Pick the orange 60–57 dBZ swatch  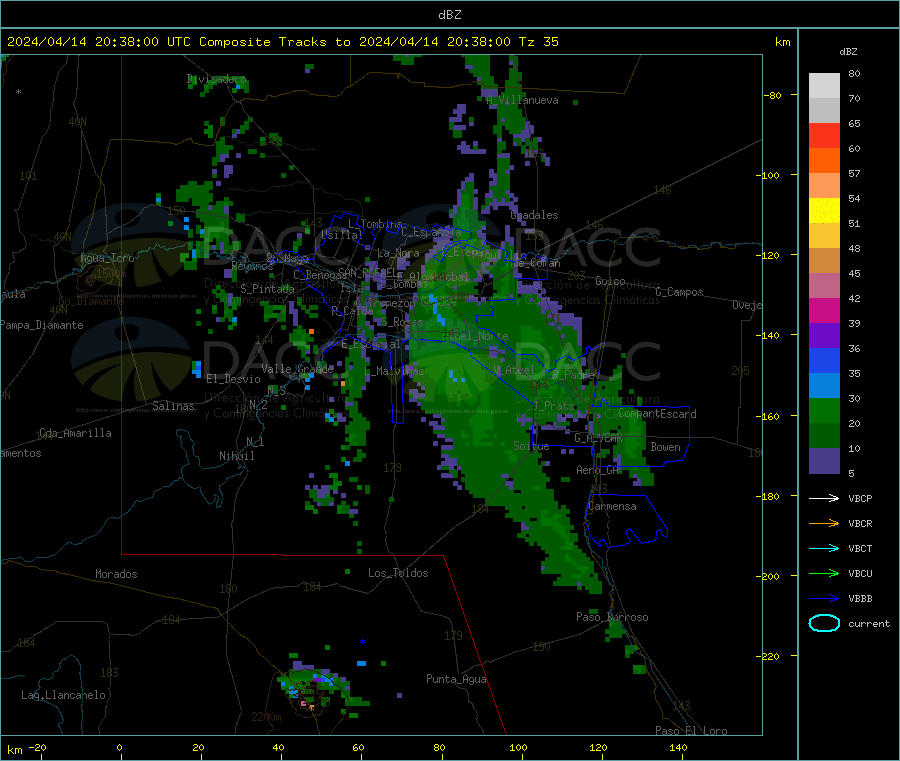(824, 161)
